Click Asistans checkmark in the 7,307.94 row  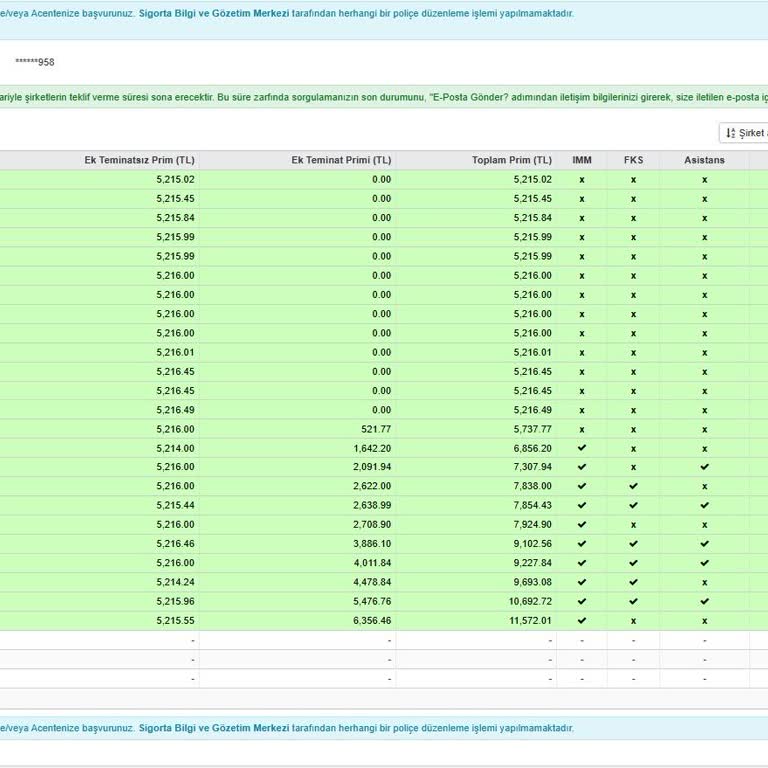click(x=704, y=467)
